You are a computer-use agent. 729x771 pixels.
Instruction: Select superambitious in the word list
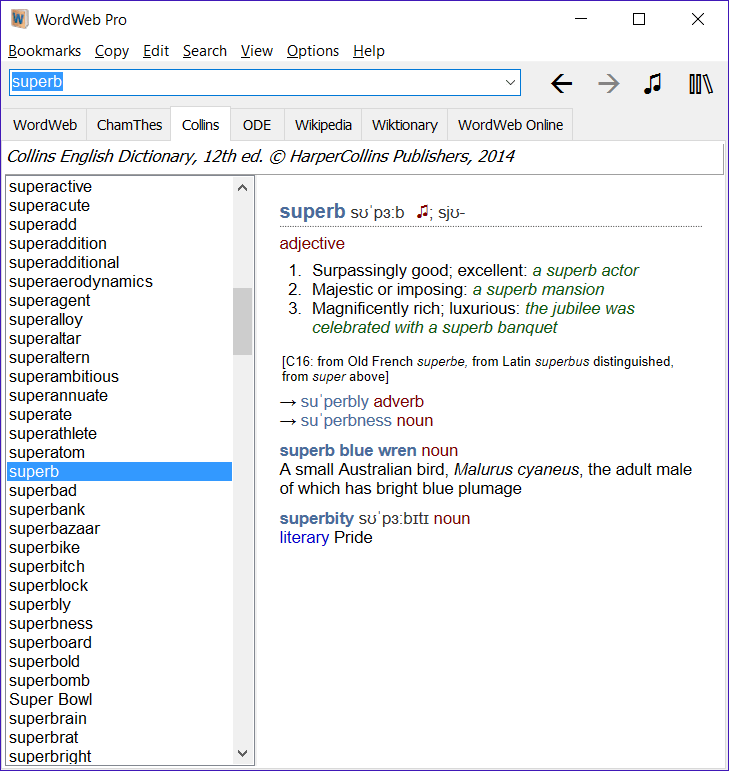(119, 377)
